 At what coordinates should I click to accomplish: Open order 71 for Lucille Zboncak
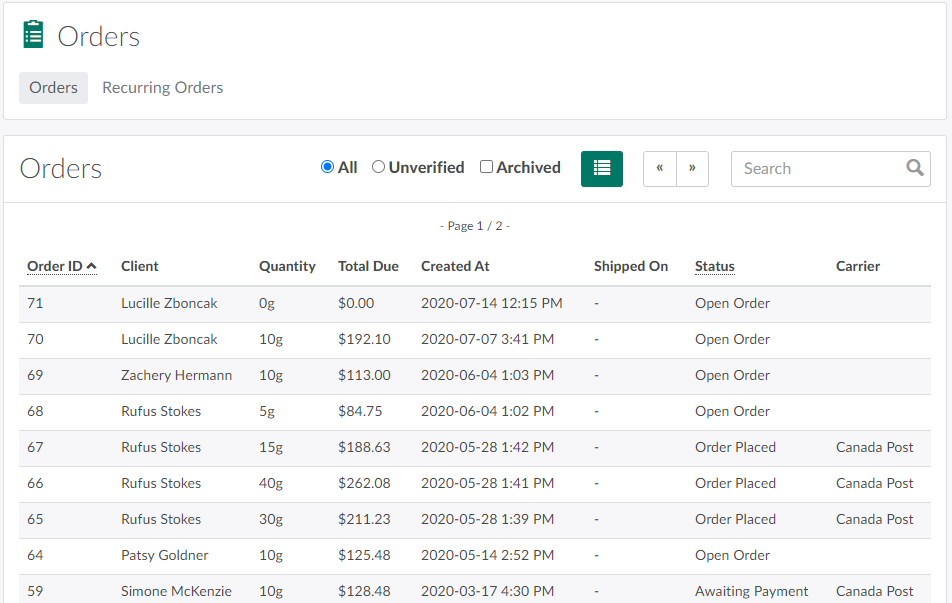pyautogui.click(x=35, y=303)
